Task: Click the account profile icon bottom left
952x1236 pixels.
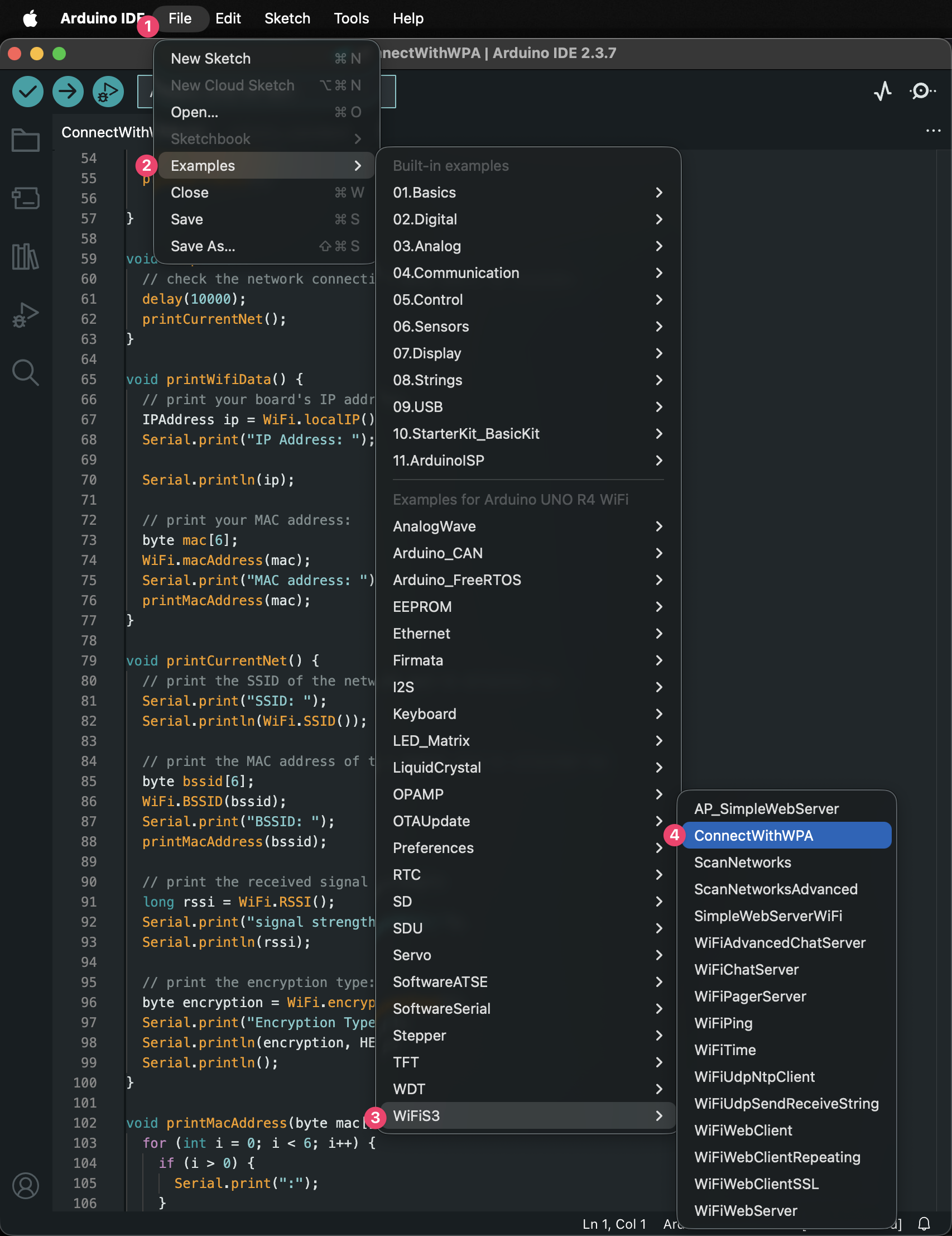Action: click(26, 1186)
